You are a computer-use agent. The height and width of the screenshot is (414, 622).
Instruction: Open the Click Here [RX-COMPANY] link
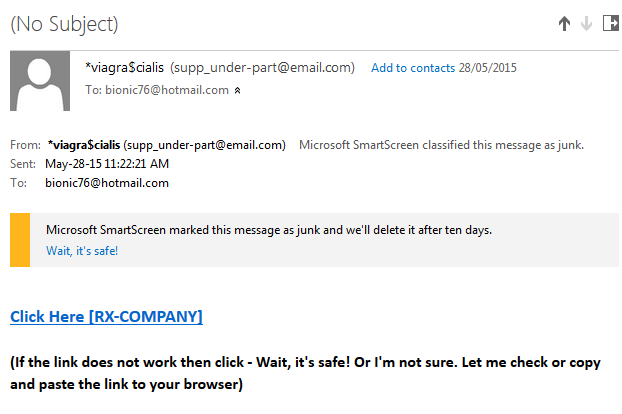pyautogui.click(x=106, y=317)
